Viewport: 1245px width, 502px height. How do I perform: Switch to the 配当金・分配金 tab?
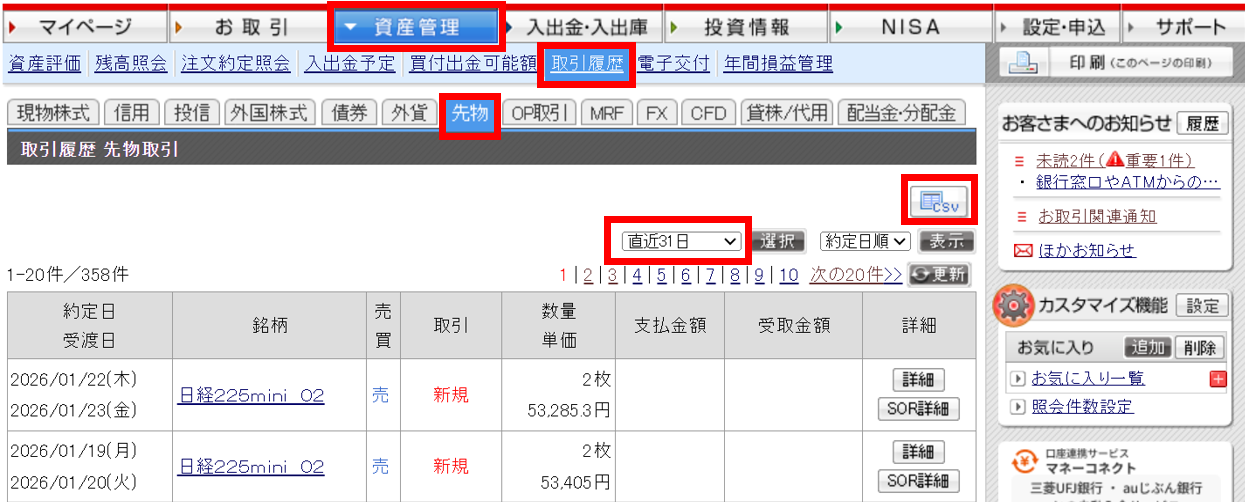[901, 112]
